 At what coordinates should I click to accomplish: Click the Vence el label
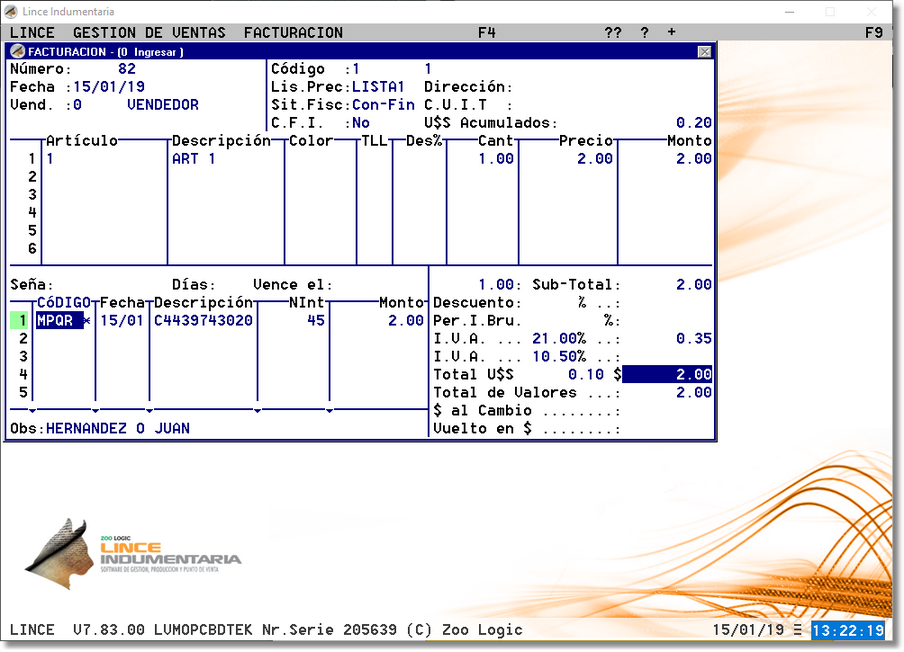(293, 285)
